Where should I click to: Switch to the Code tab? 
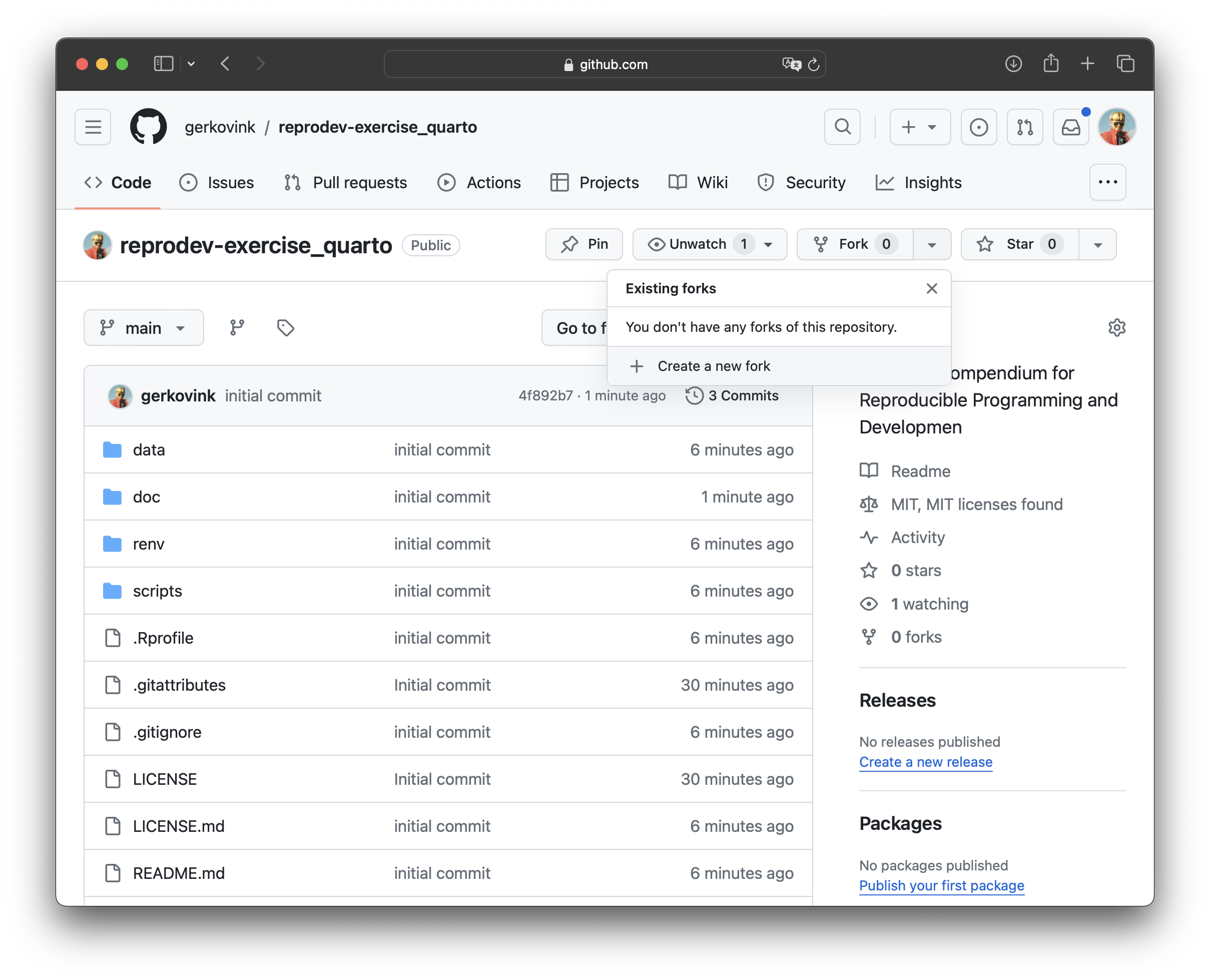coord(118,182)
